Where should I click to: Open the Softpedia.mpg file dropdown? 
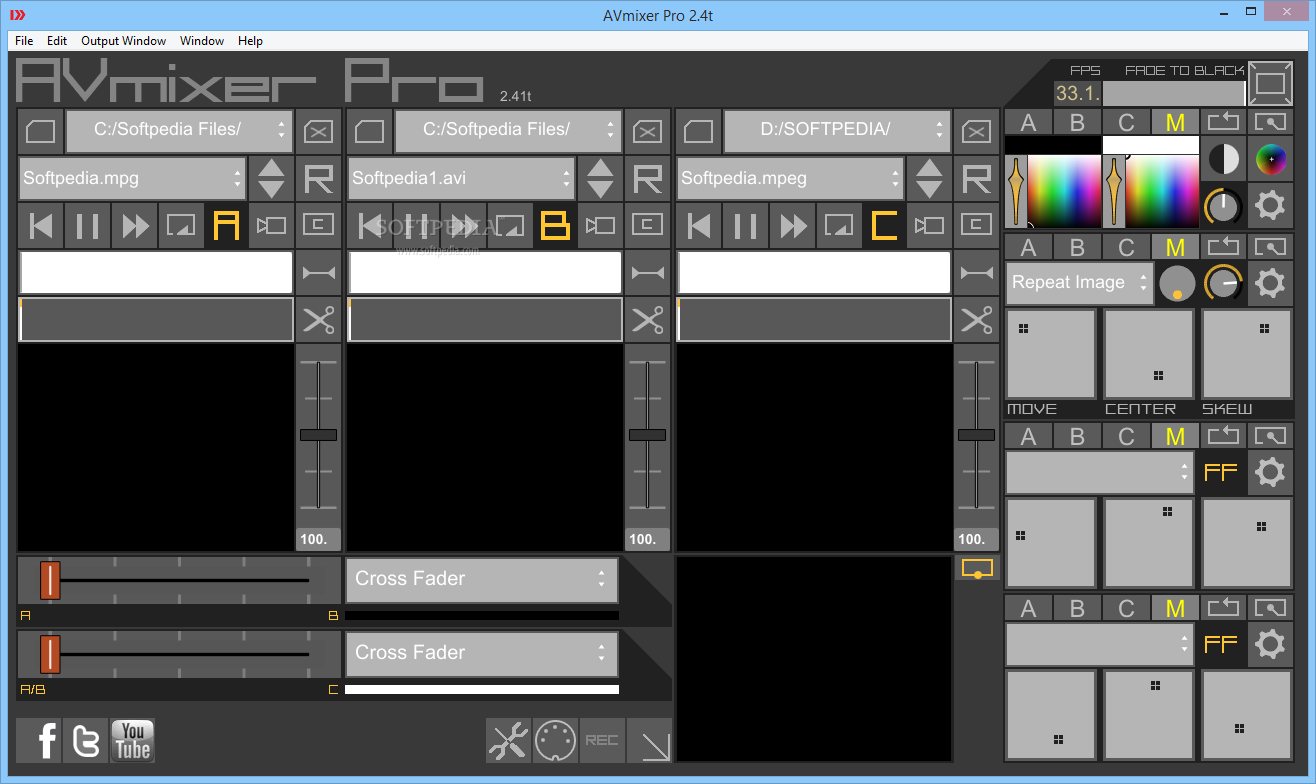[132, 179]
